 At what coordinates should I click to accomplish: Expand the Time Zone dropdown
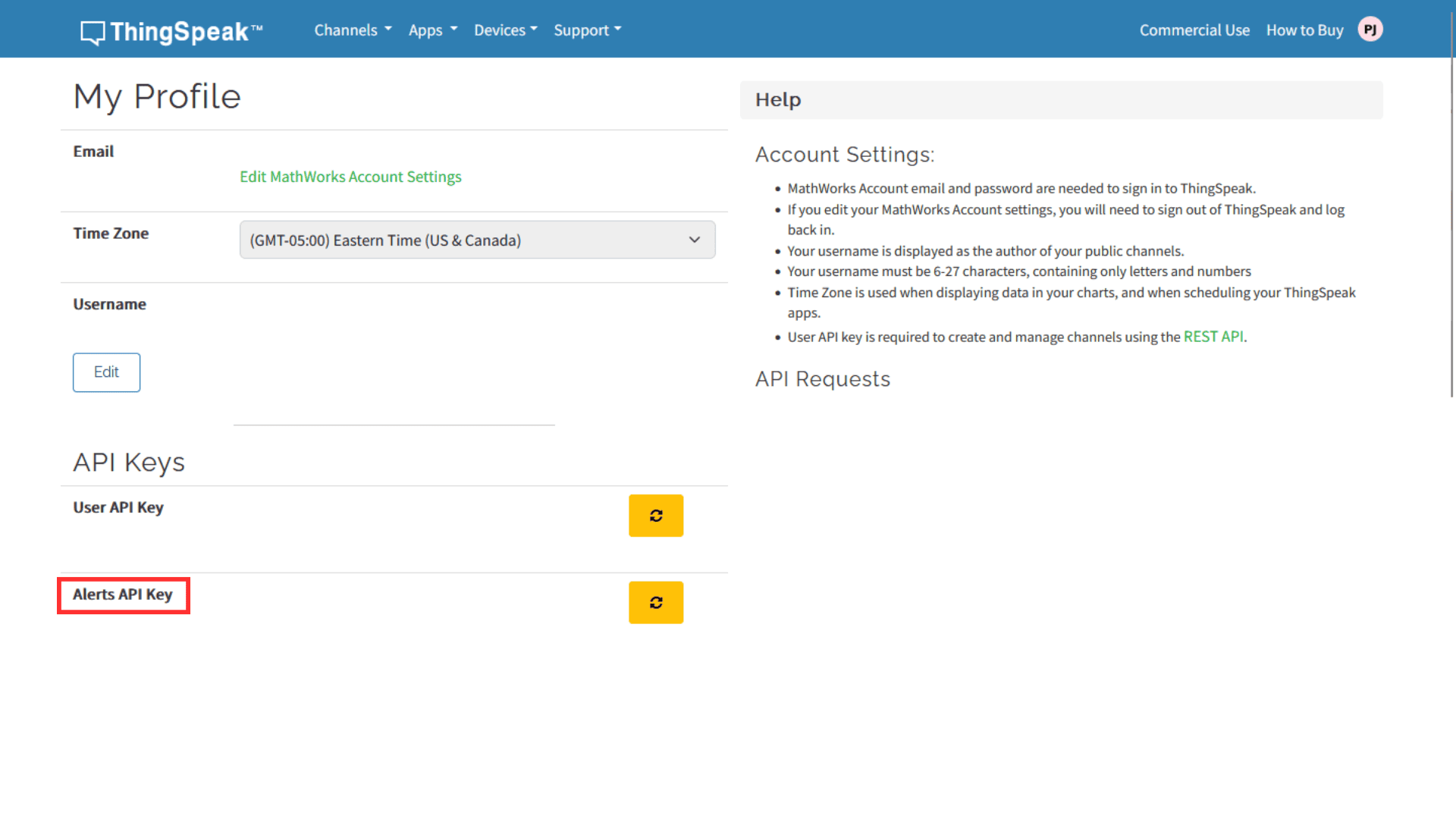pyautogui.click(x=478, y=240)
